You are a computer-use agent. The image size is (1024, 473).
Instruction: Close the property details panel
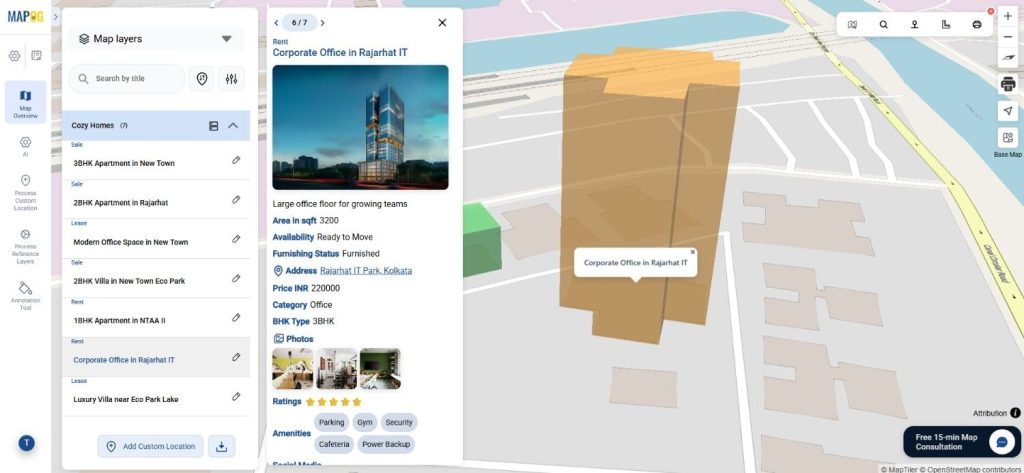[x=442, y=23]
